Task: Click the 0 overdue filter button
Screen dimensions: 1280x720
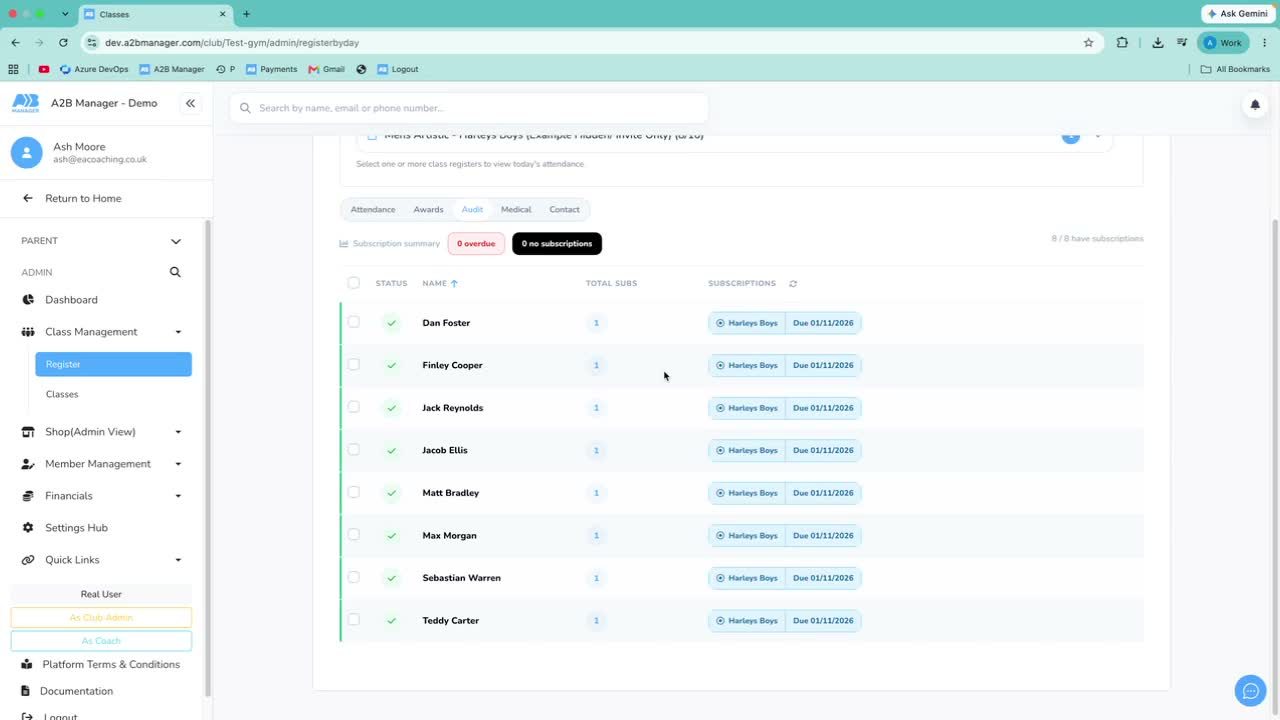Action: pos(476,244)
